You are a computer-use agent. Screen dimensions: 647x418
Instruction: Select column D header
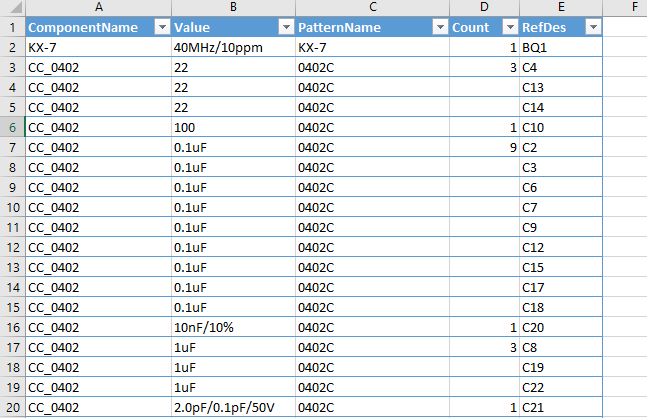point(484,7)
